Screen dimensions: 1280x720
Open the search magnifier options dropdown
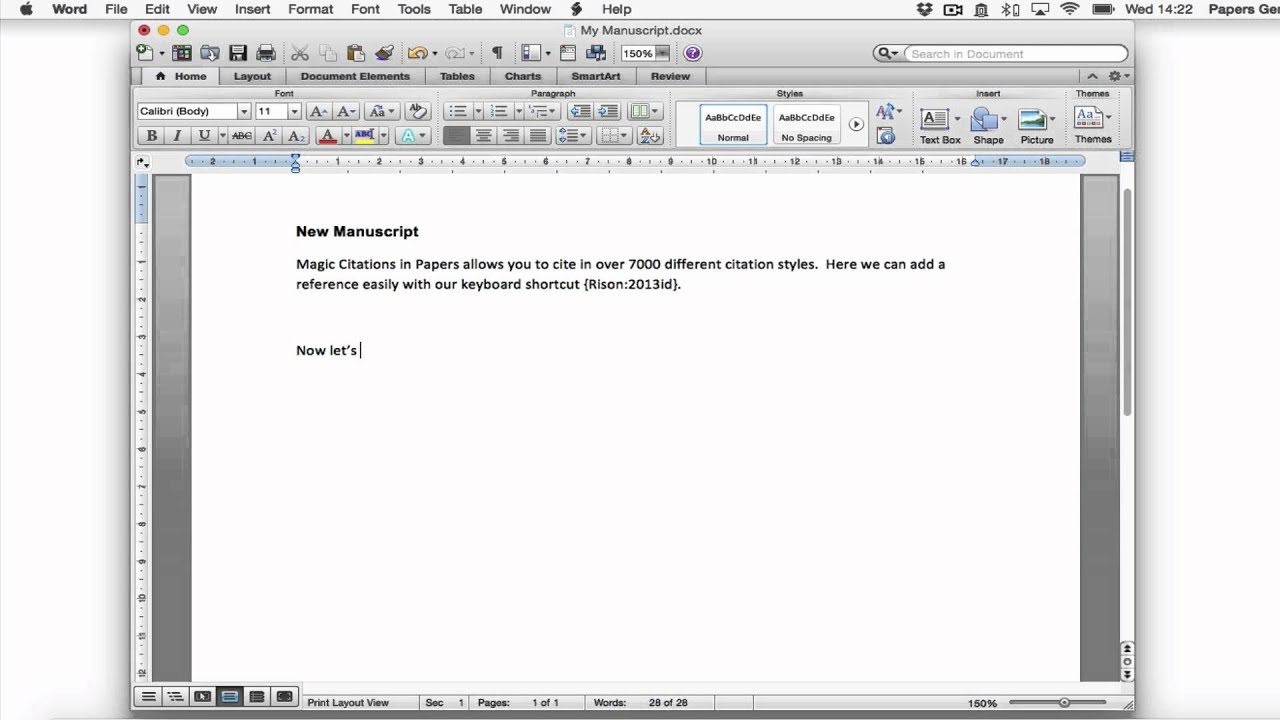(888, 54)
